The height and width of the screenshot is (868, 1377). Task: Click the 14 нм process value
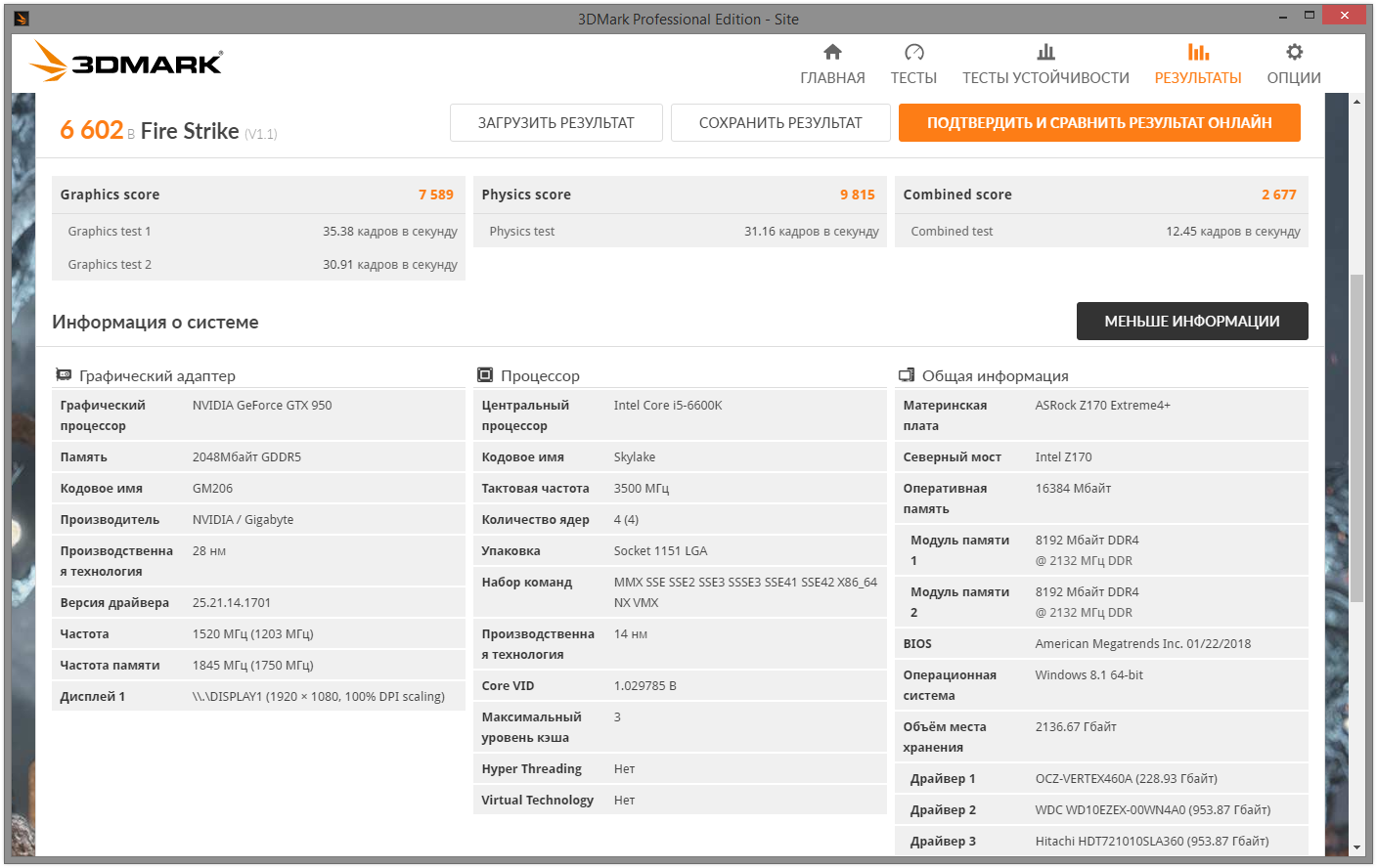(631, 634)
